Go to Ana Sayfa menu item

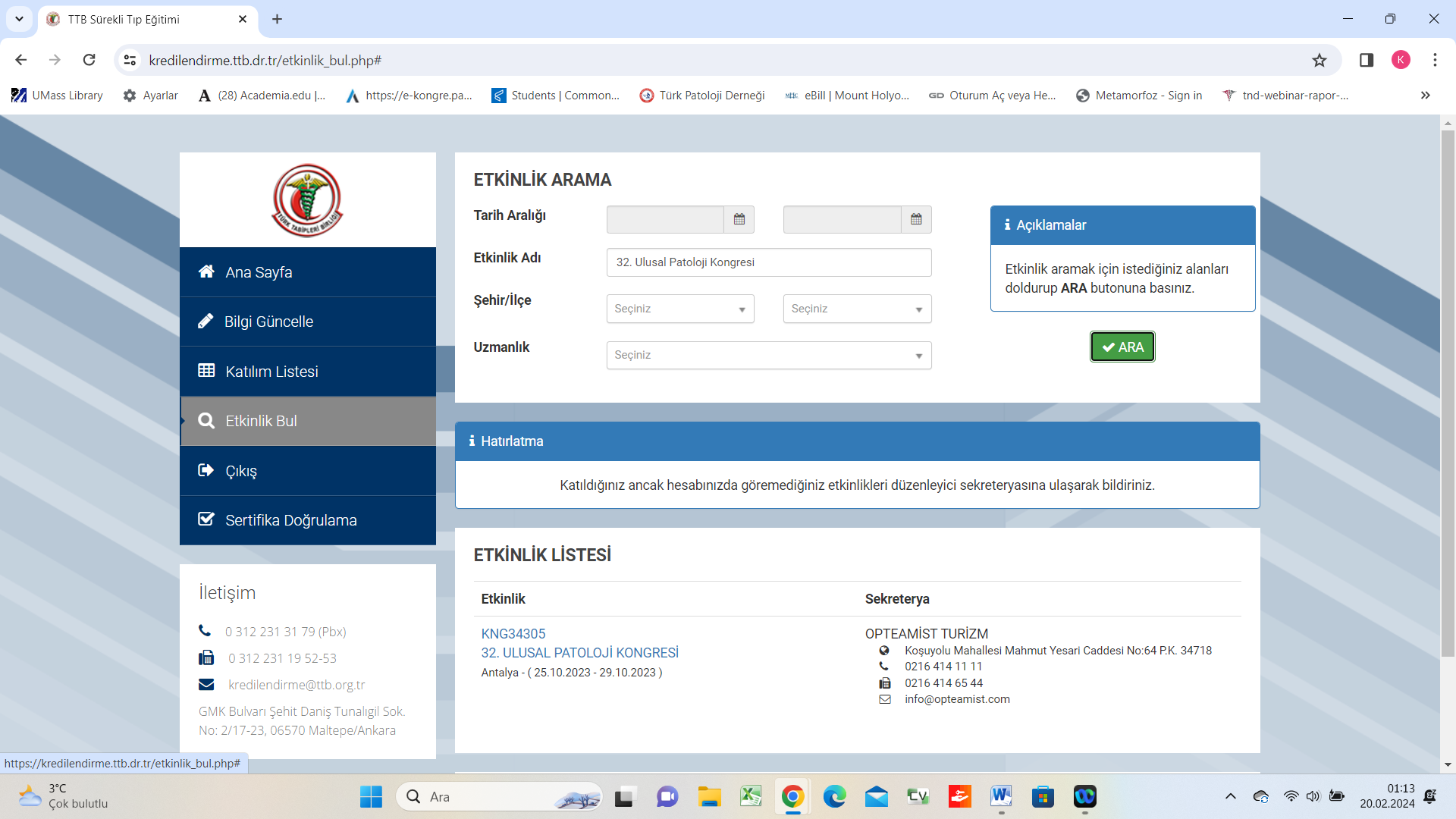click(x=259, y=272)
